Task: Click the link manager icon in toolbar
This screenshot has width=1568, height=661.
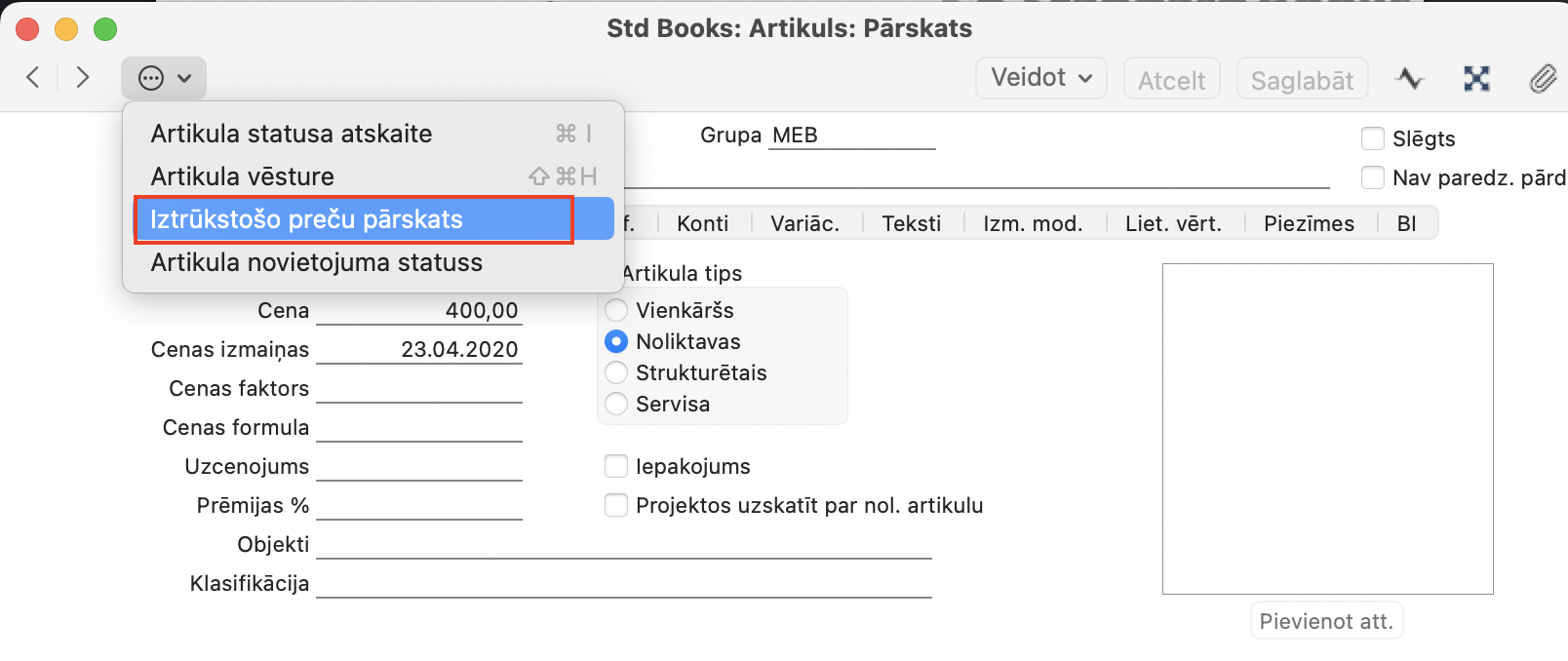Action: click(x=1476, y=79)
